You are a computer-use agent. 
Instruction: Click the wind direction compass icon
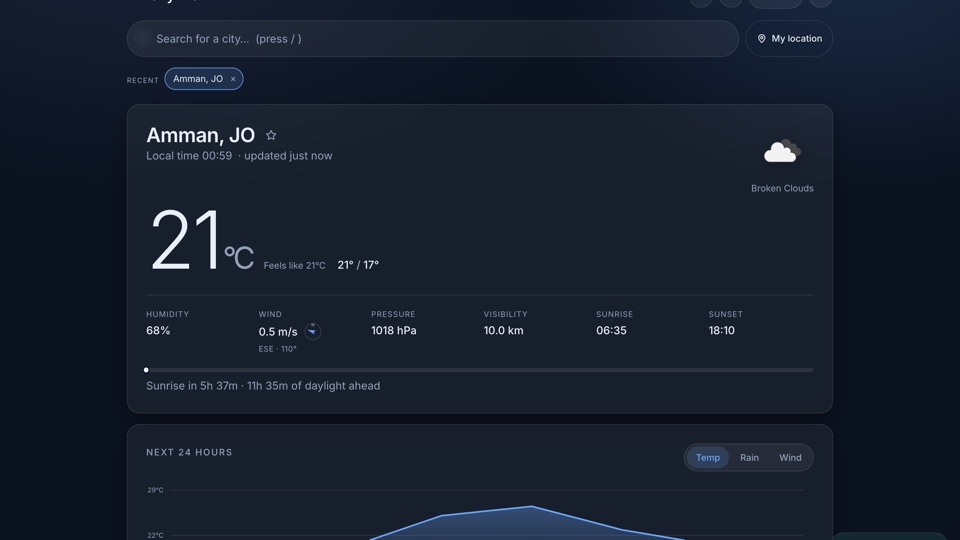pyautogui.click(x=312, y=331)
